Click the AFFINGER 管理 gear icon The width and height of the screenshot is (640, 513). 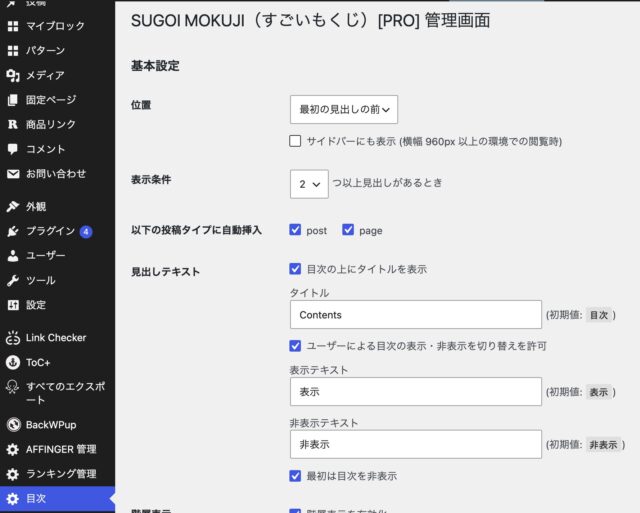tap(13, 450)
